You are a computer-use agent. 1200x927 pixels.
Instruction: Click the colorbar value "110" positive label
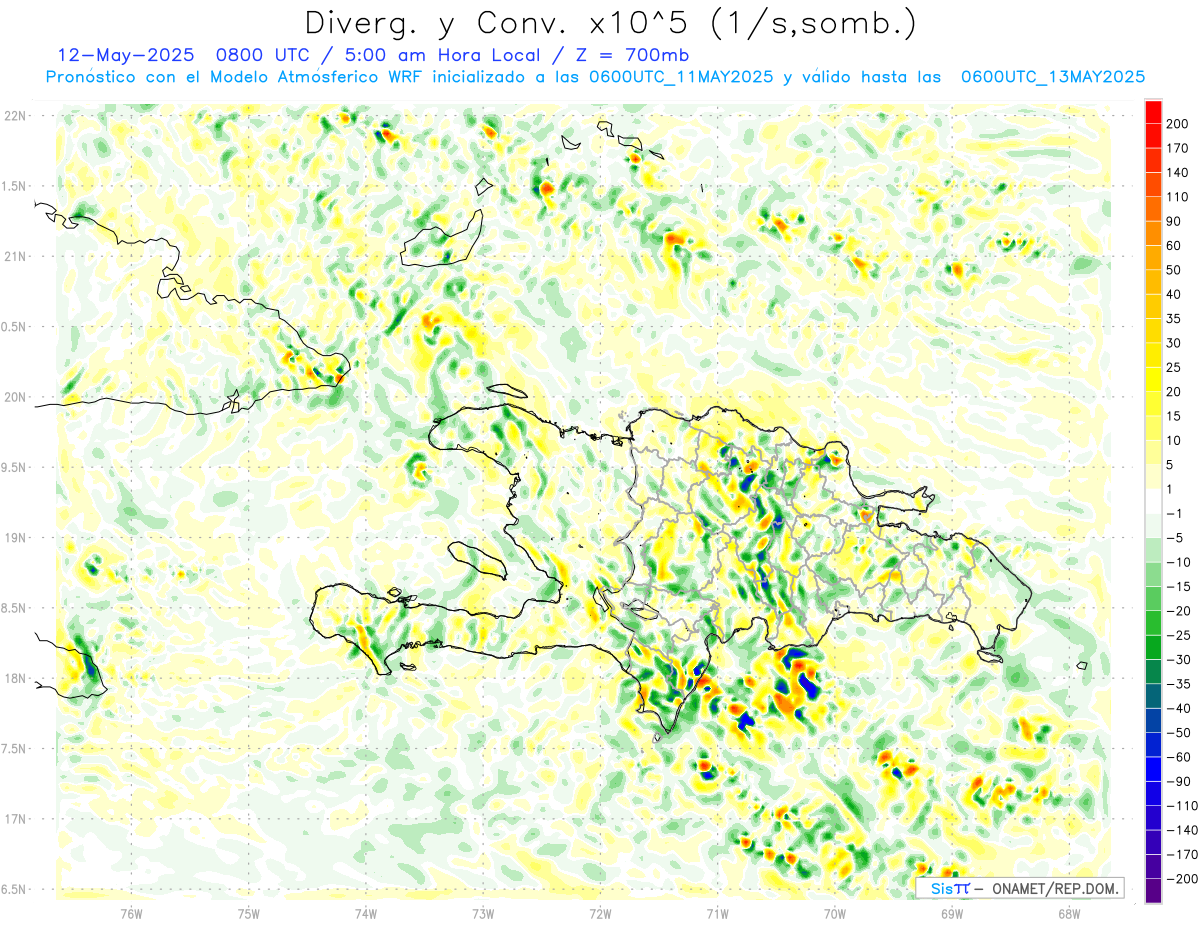pos(1177,197)
